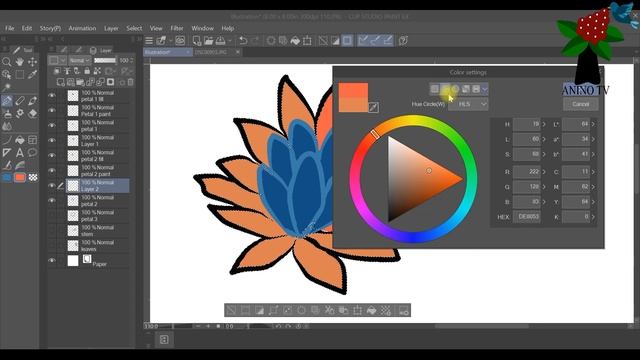Image resolution: width=640 pixels, height=360 pixels.
Task: Open the HLS color space dropdown
Action: coord(468,104)
